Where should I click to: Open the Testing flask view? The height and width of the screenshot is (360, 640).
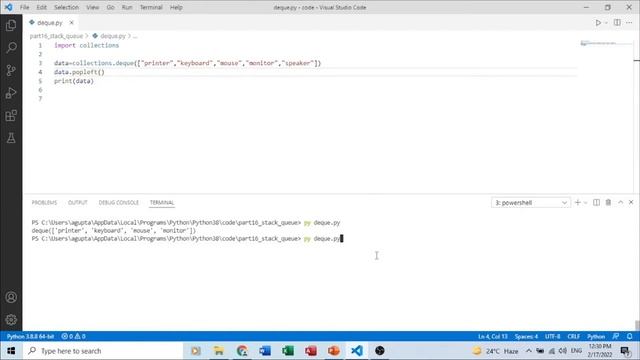pyautogui.click(x=11, y=138)
